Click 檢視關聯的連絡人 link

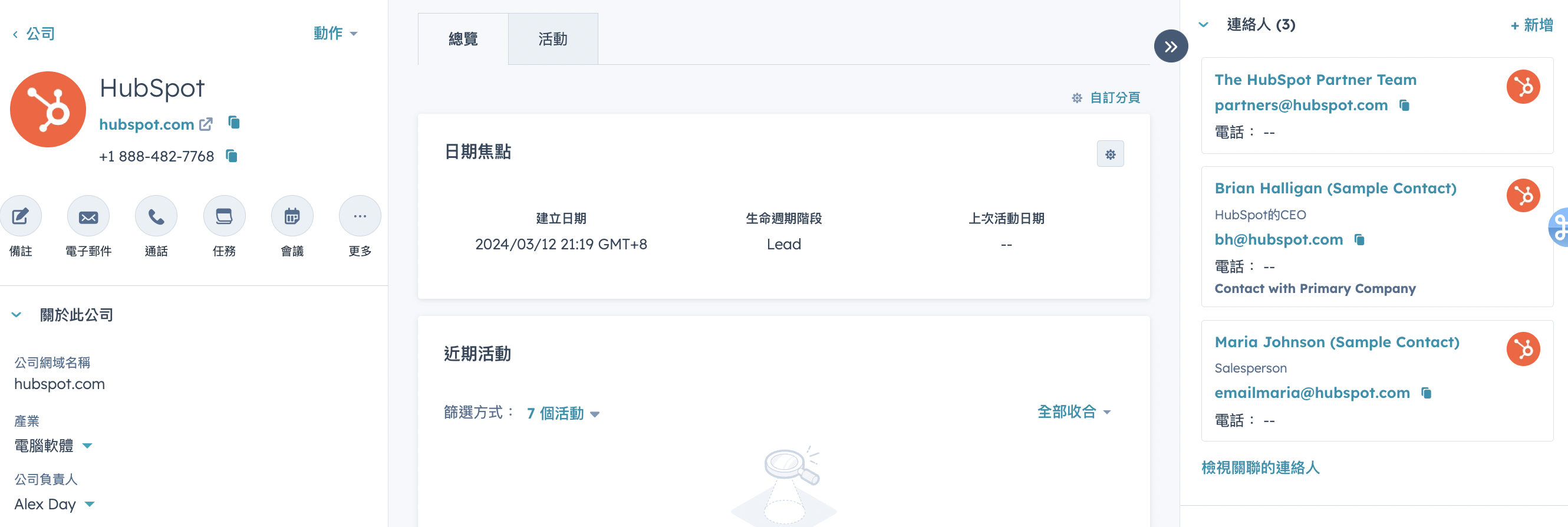[1260, 467]
